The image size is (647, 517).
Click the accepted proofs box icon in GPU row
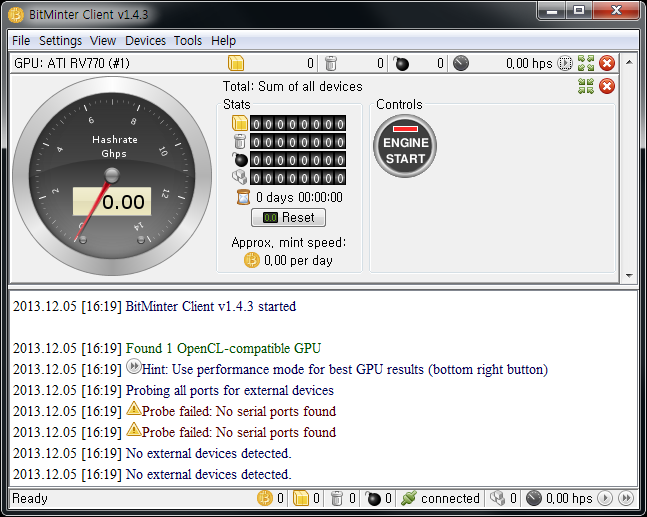236,63
